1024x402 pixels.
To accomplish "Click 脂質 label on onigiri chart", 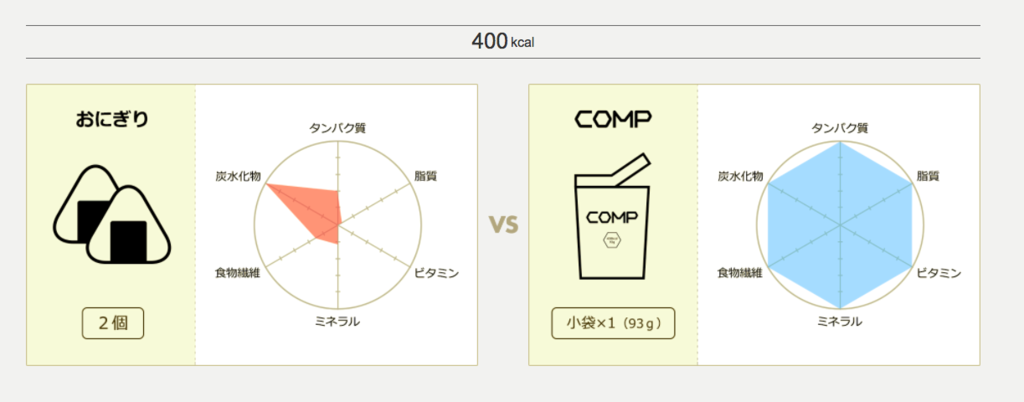I will pos(425,176).
